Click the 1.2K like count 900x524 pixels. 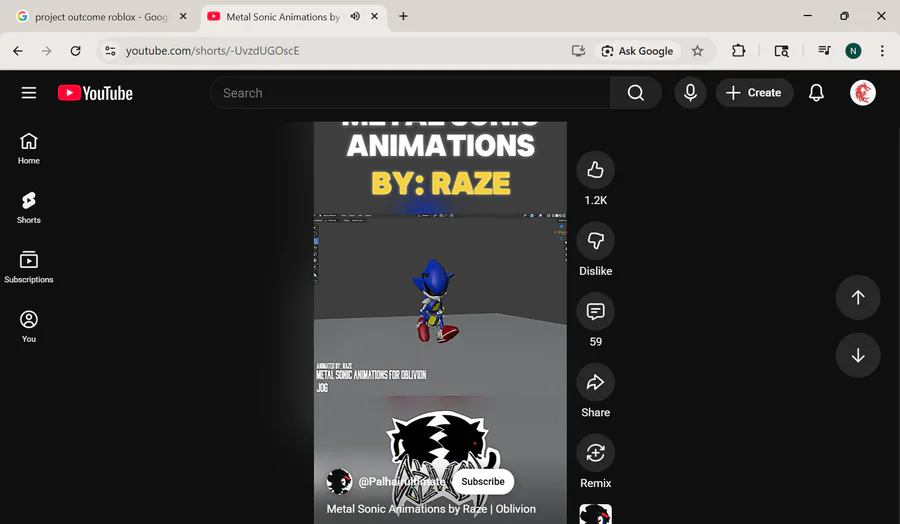[595, 200]
